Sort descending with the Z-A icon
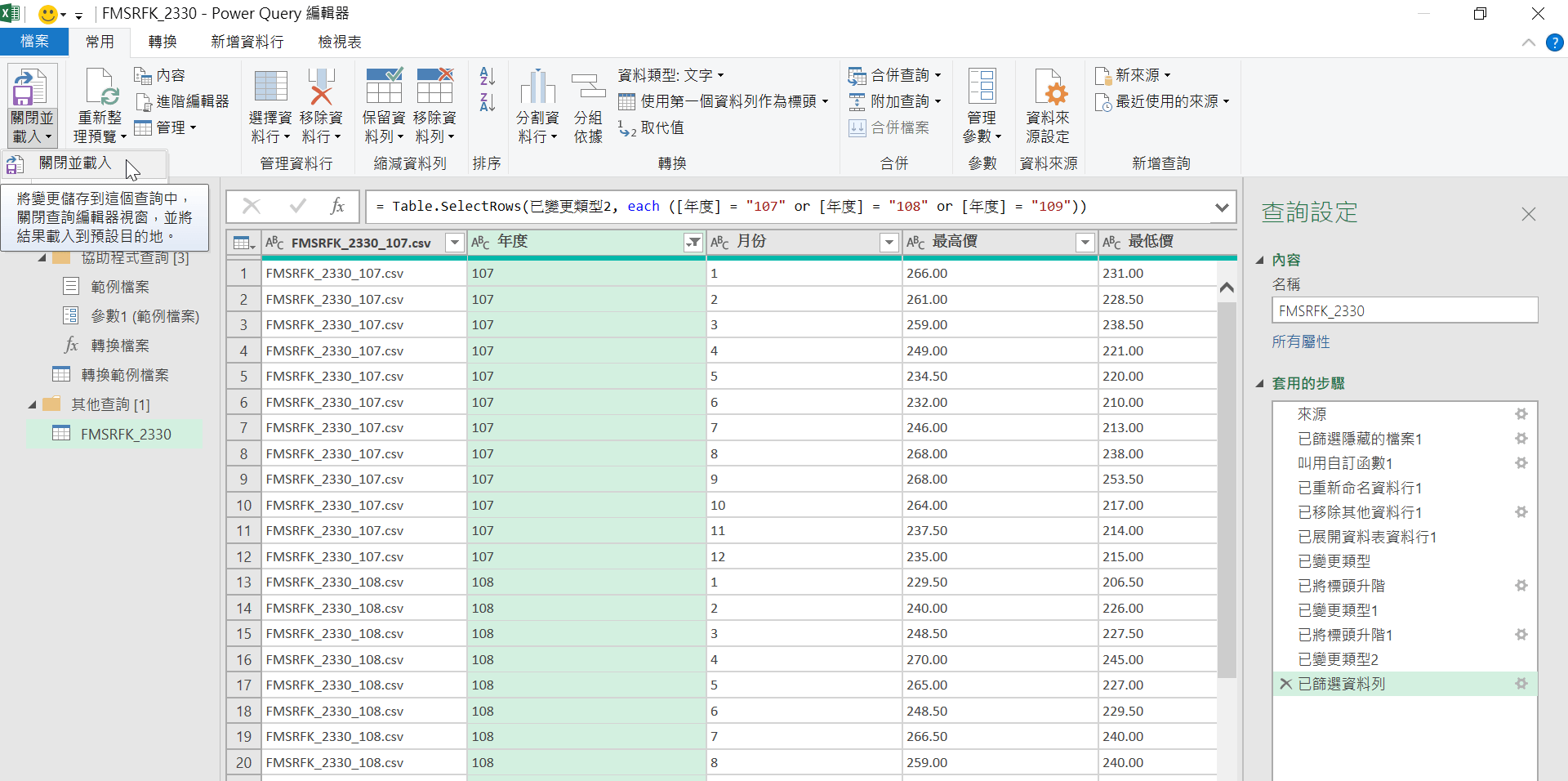 (488, 102)
